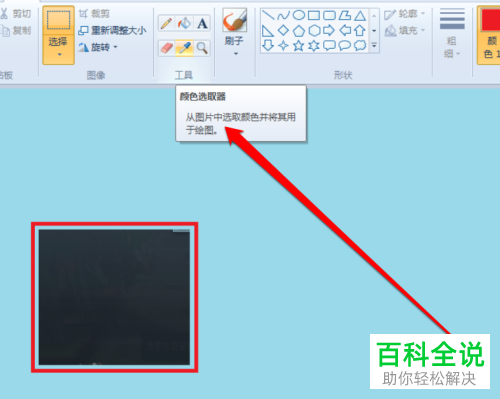Choose the Cloud callout shape
Screen dimensions: 500x399
(360, 45)
